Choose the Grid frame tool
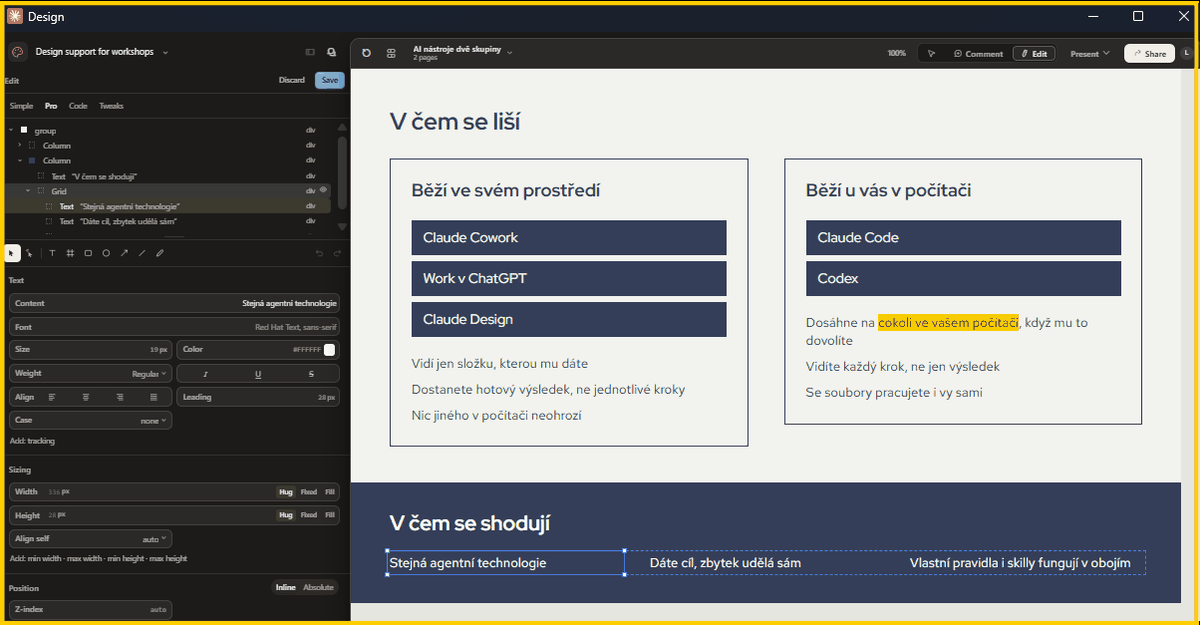This screenshot has height=625, width=1200. click(70, 253)
